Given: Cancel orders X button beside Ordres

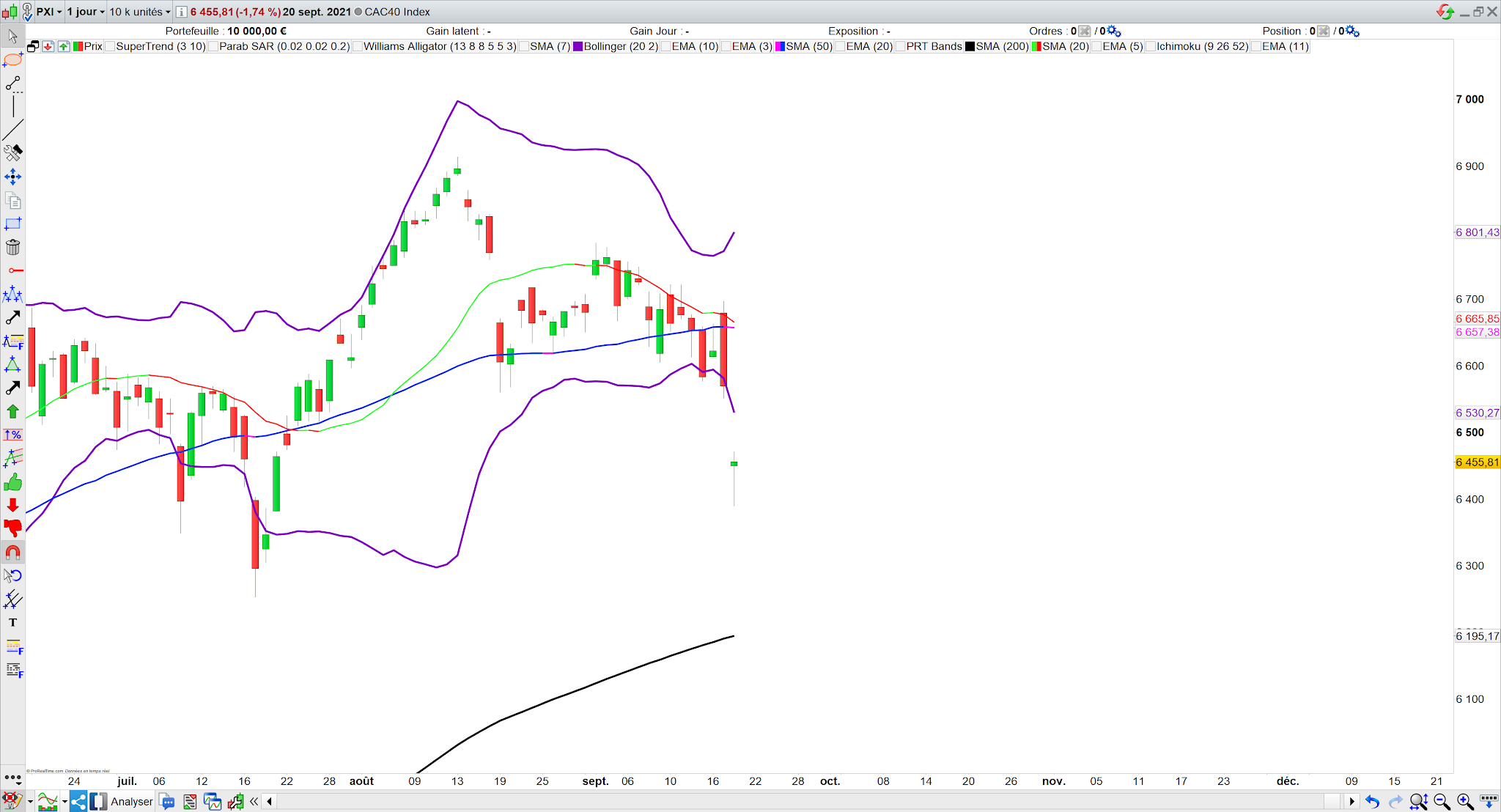Looking at the screenshot, I should pos(1084,31).
